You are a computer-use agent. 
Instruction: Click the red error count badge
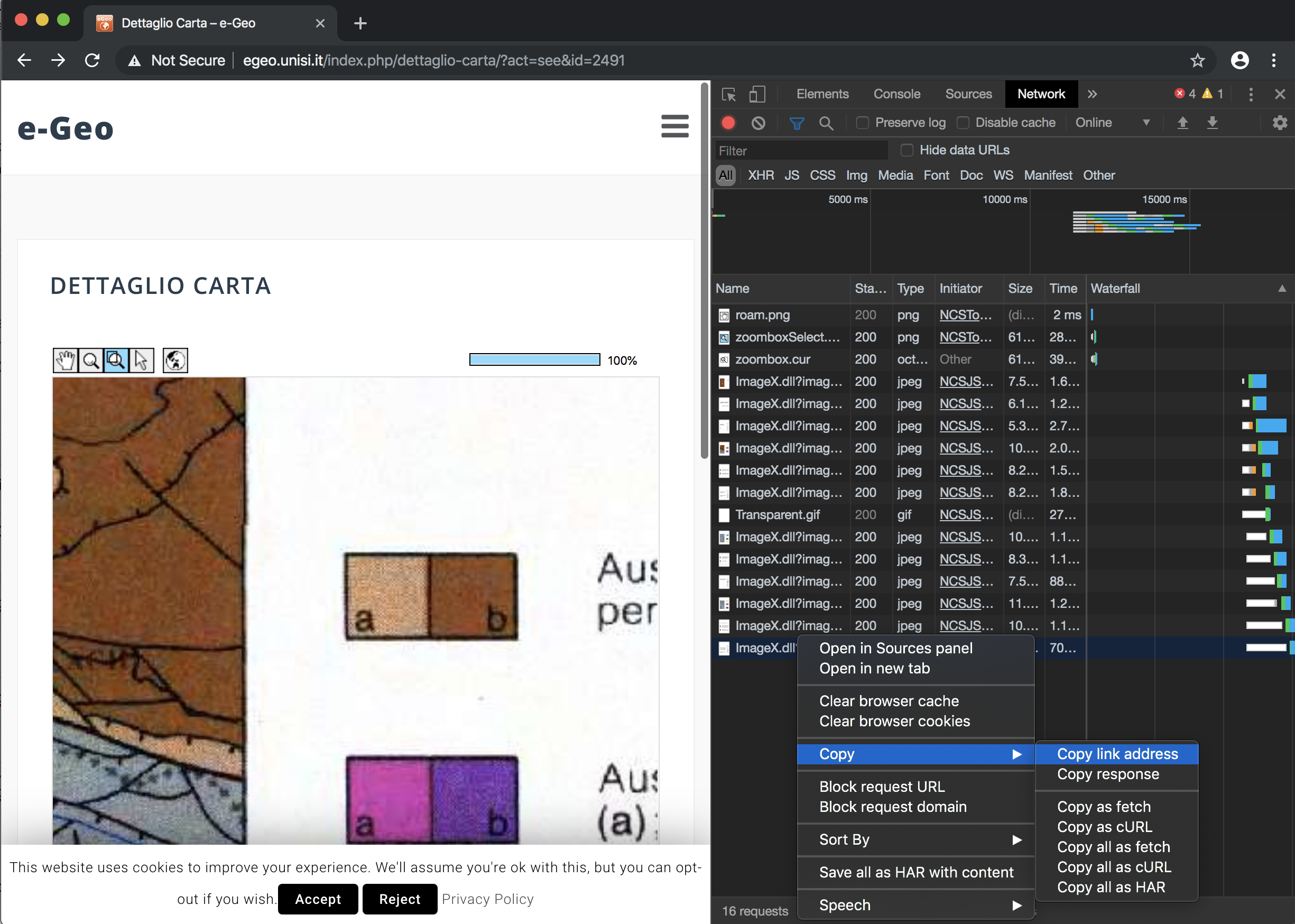point(1185,94)
